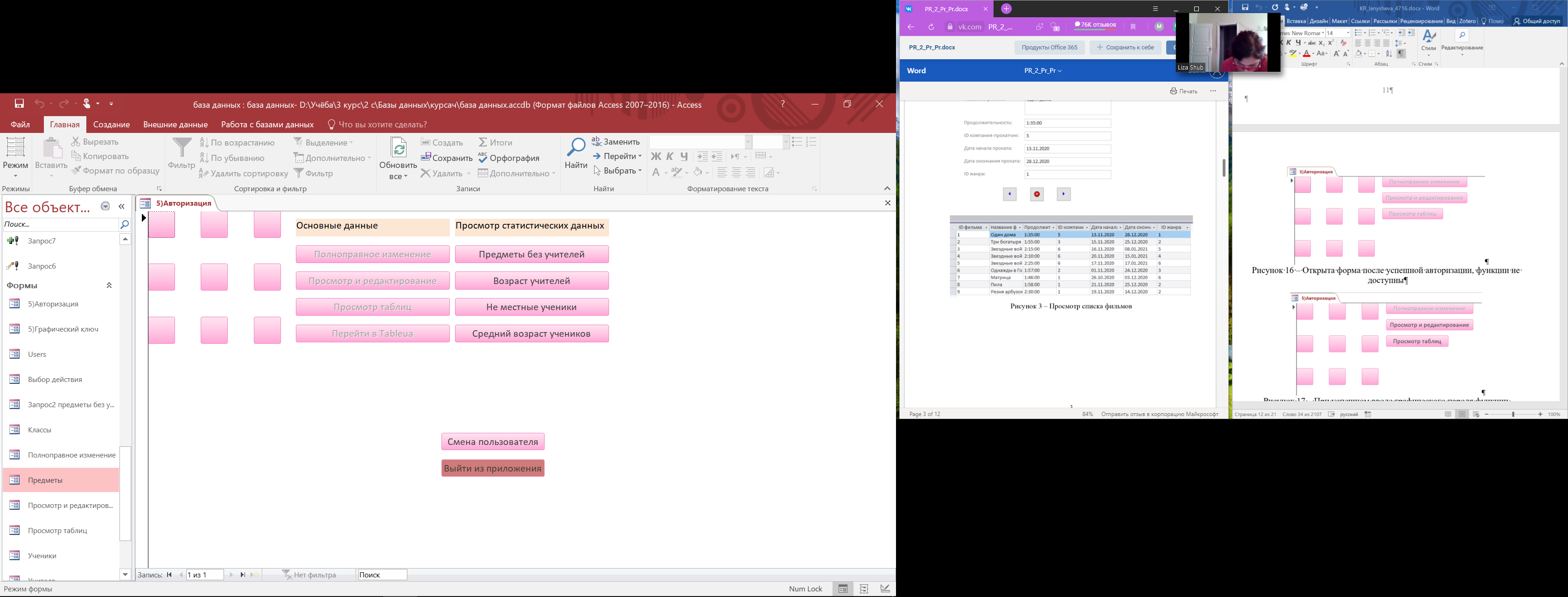Image resolution: width=1568 pixels, height=597 pixels.
Task: Click the Найти magnifier in Access ribbon
Action: tap(575, 148)
